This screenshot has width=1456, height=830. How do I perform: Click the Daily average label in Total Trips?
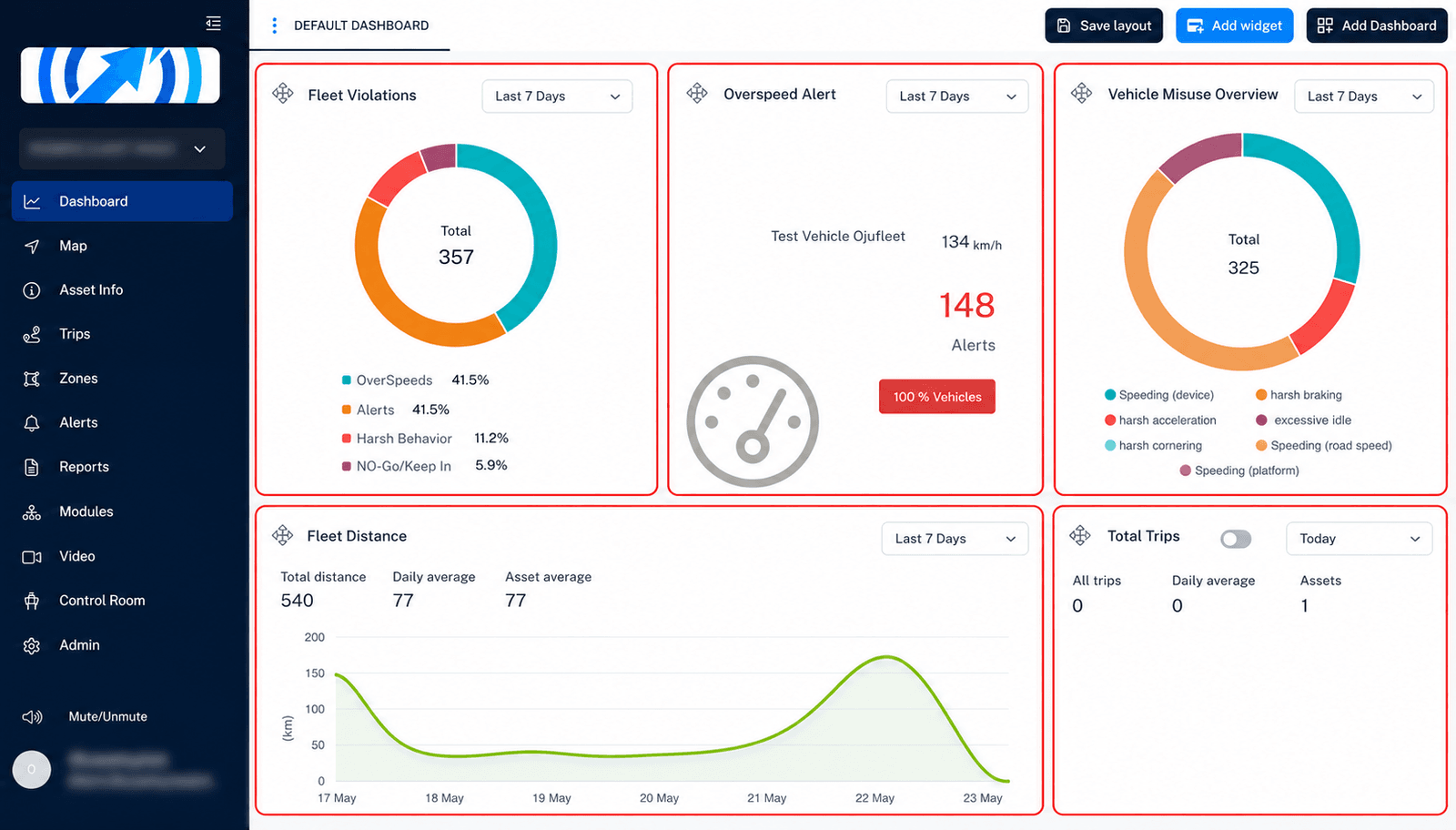[x=1213, y=581]
